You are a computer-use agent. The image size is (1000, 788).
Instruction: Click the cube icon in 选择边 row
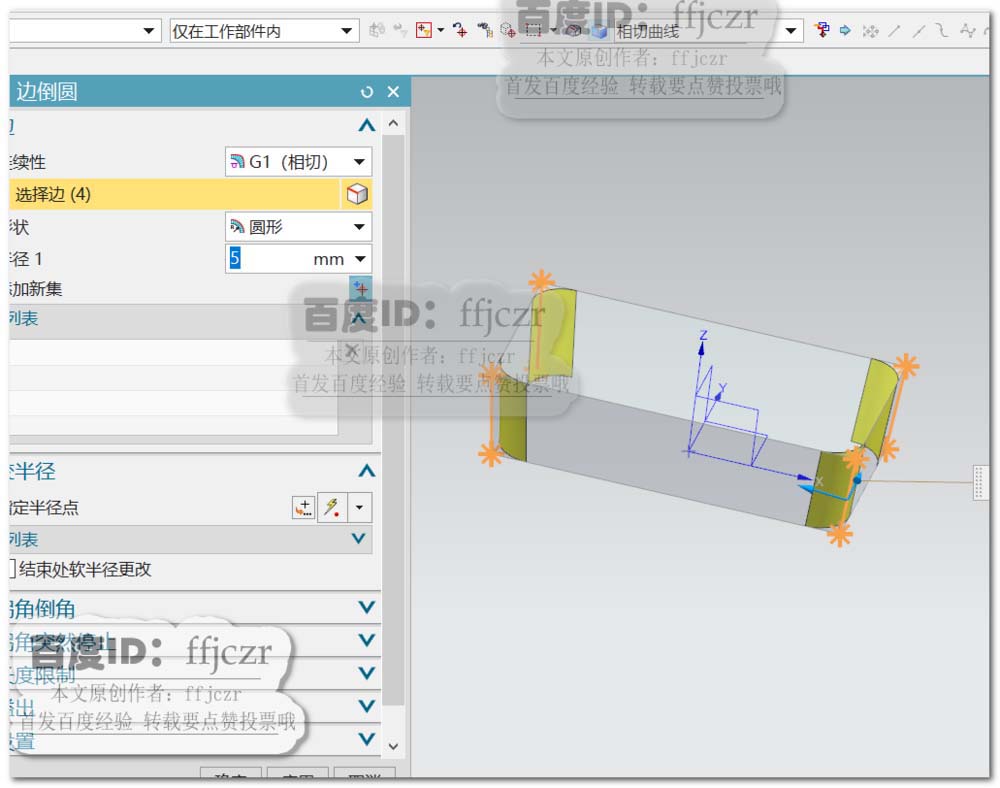[357, 194]
